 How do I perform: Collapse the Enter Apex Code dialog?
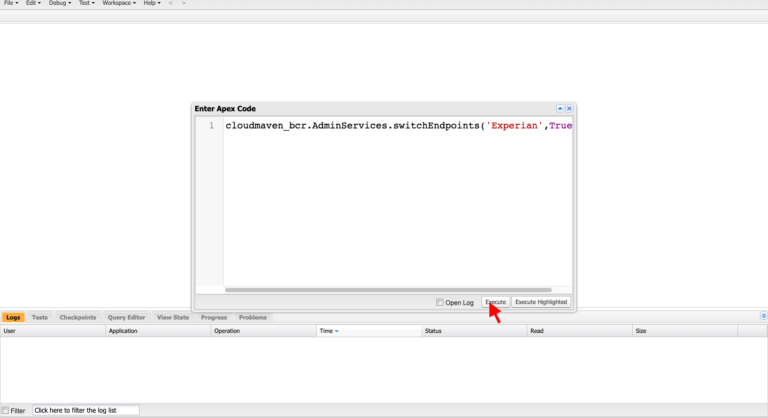click(560, 108)
